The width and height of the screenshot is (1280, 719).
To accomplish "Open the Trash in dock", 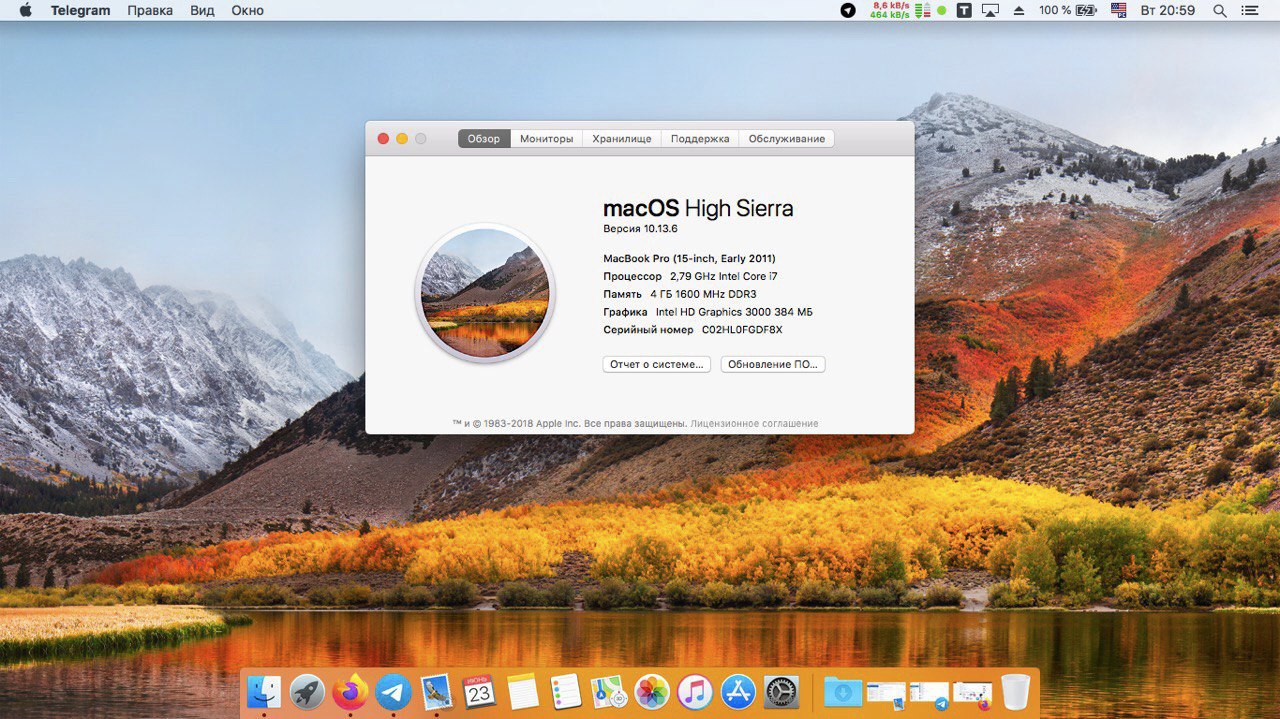I will coord(1015,691).
